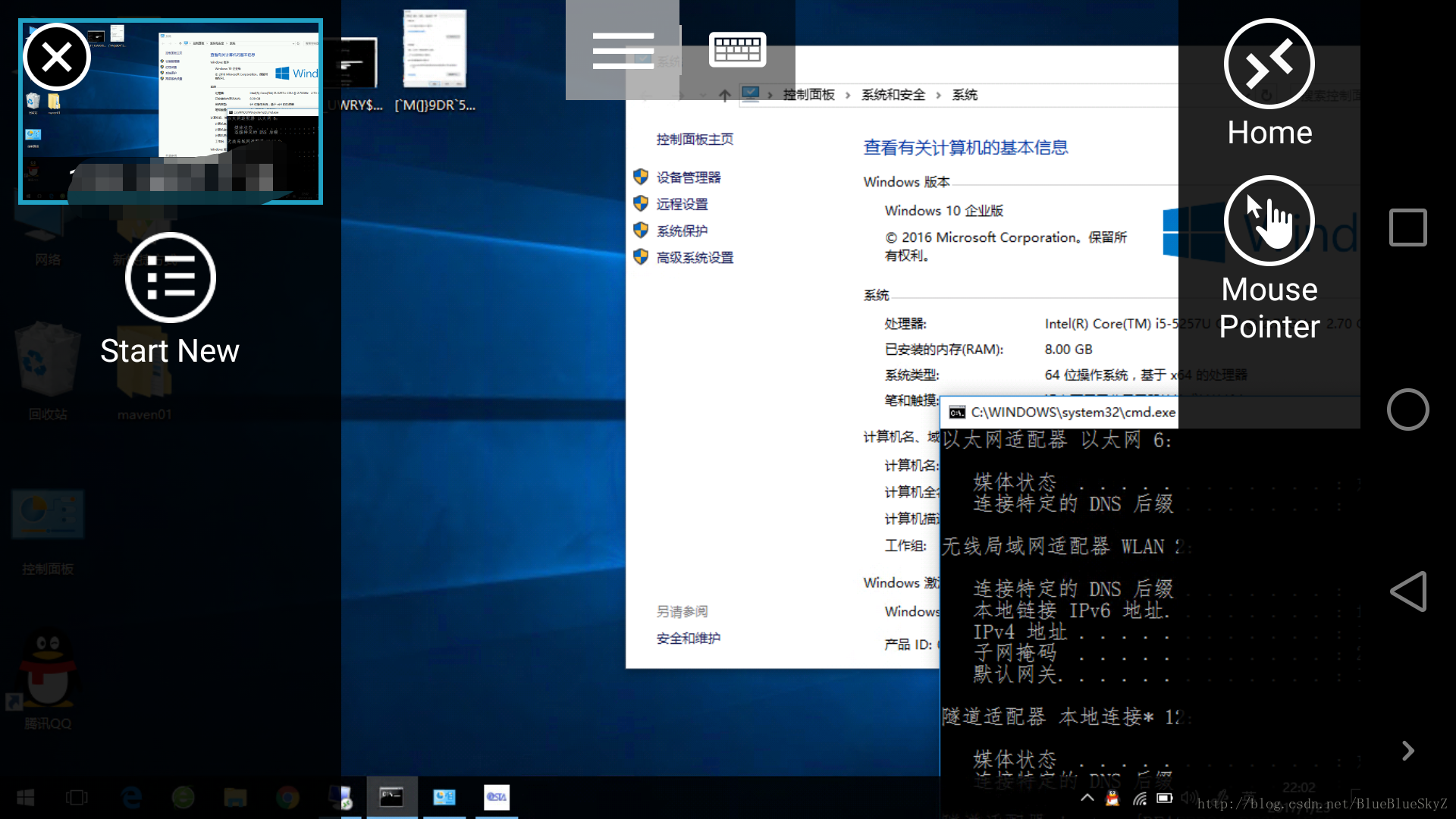Tap the Android recent apps square button
The width and height of the screenshot is (1456, 819).
1408,227
